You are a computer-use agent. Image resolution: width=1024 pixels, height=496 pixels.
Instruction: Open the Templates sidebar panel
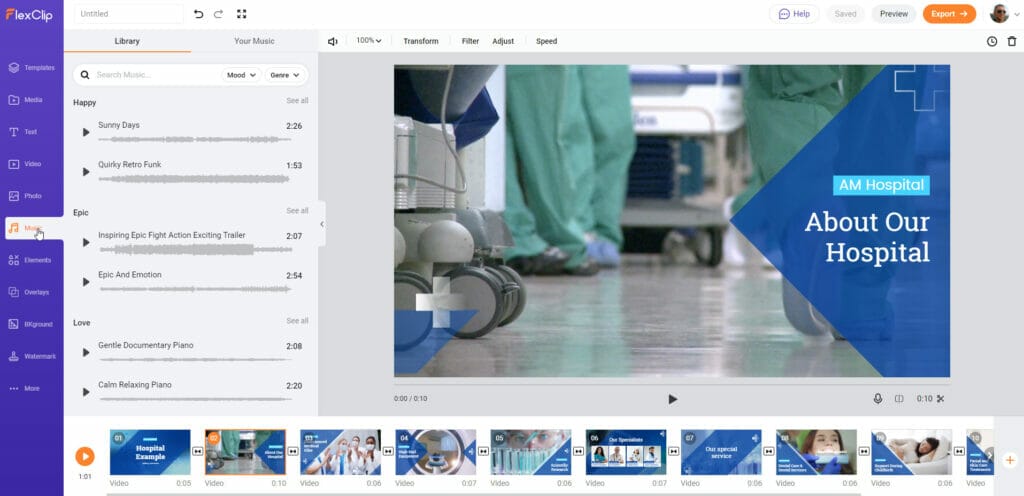(31, 68)
